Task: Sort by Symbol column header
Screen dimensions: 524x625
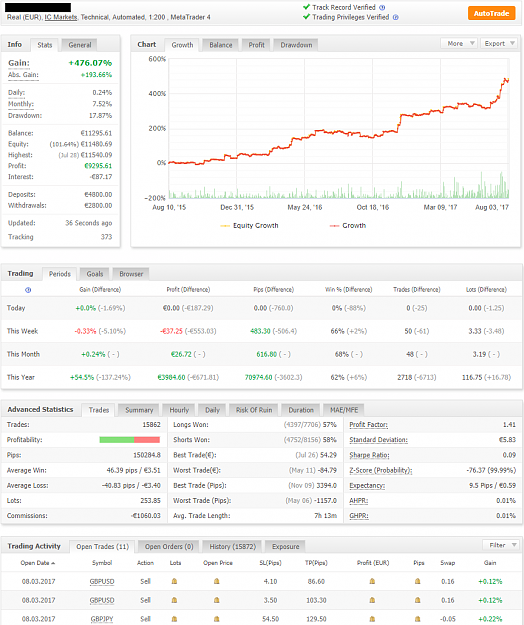Action: pyautogui.click(x=102, y=563)
